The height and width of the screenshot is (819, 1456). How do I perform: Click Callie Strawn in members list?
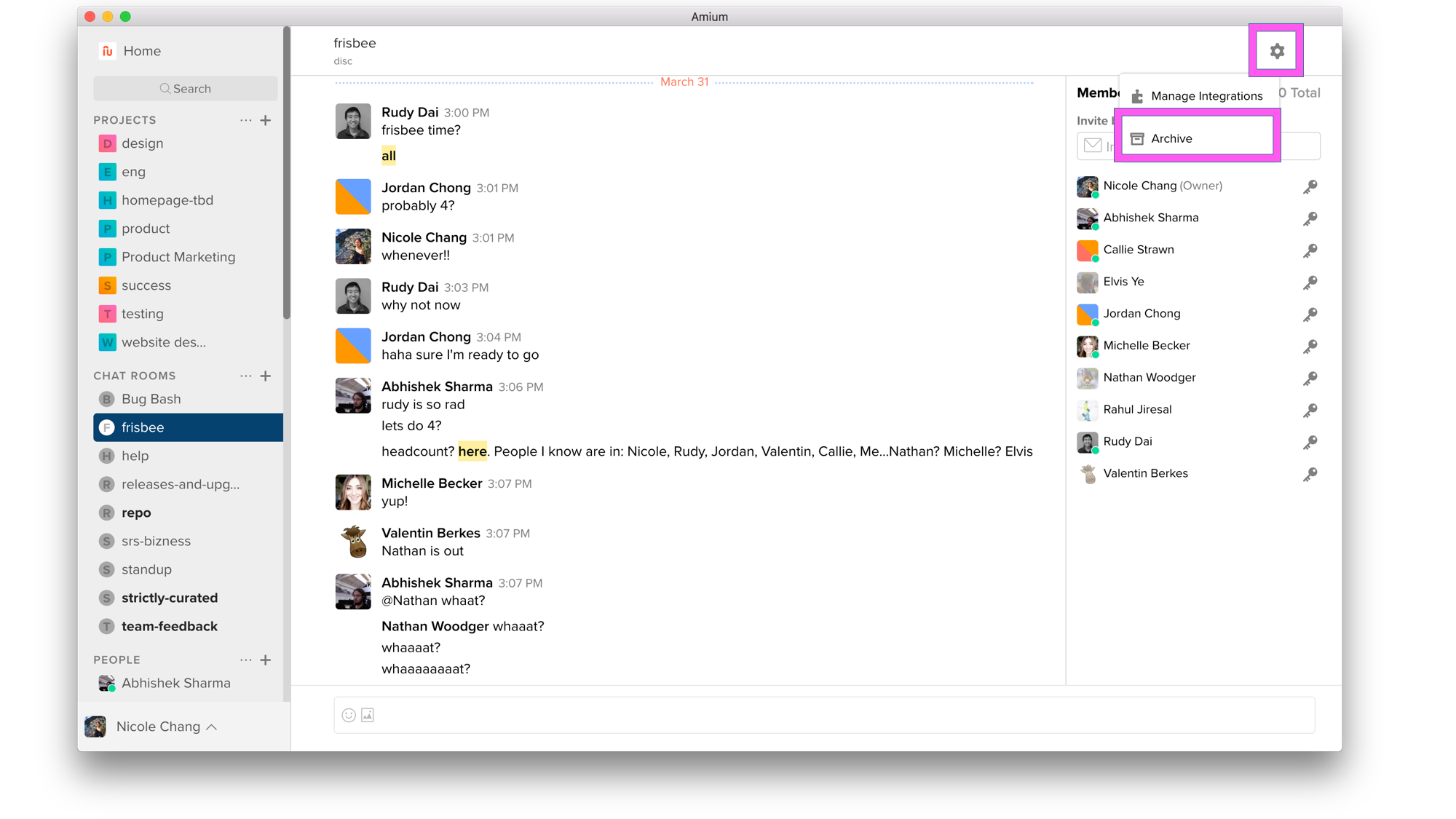1138,250
